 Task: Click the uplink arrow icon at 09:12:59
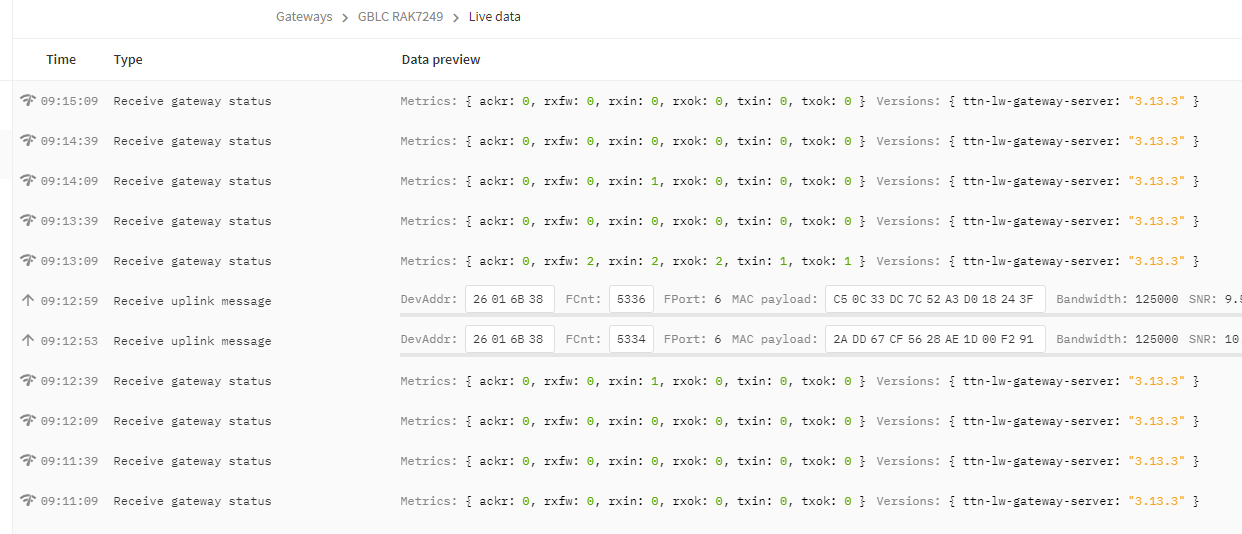pyautogui.click(x=28, y=300)
